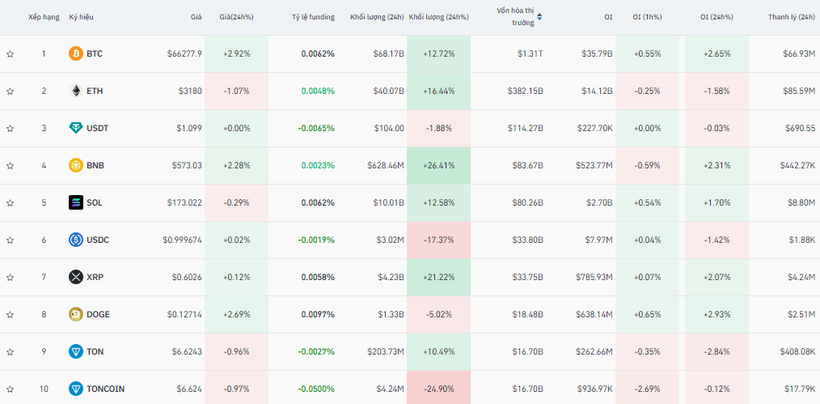820x404 pixels.
Task: Click SOL open interest $2.70B
Action: [x=601, y=203]
